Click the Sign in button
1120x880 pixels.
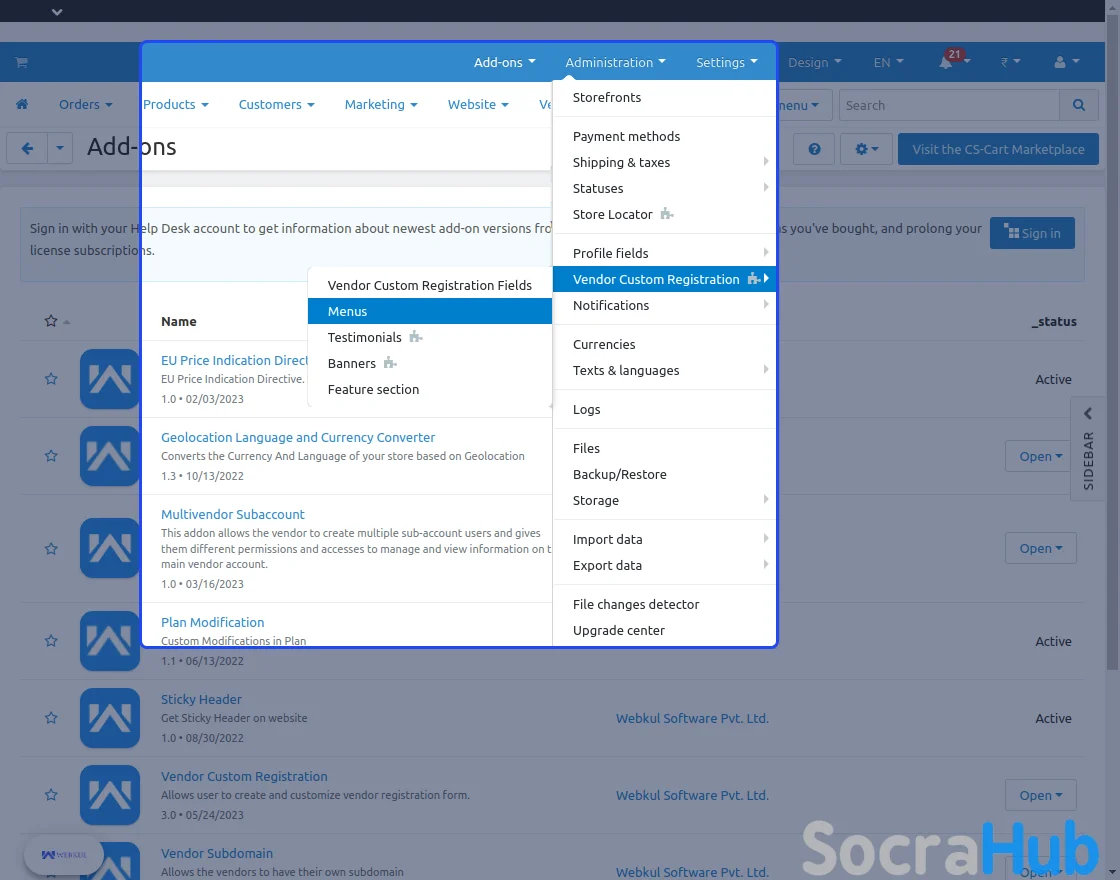(x=1032, y=233)
